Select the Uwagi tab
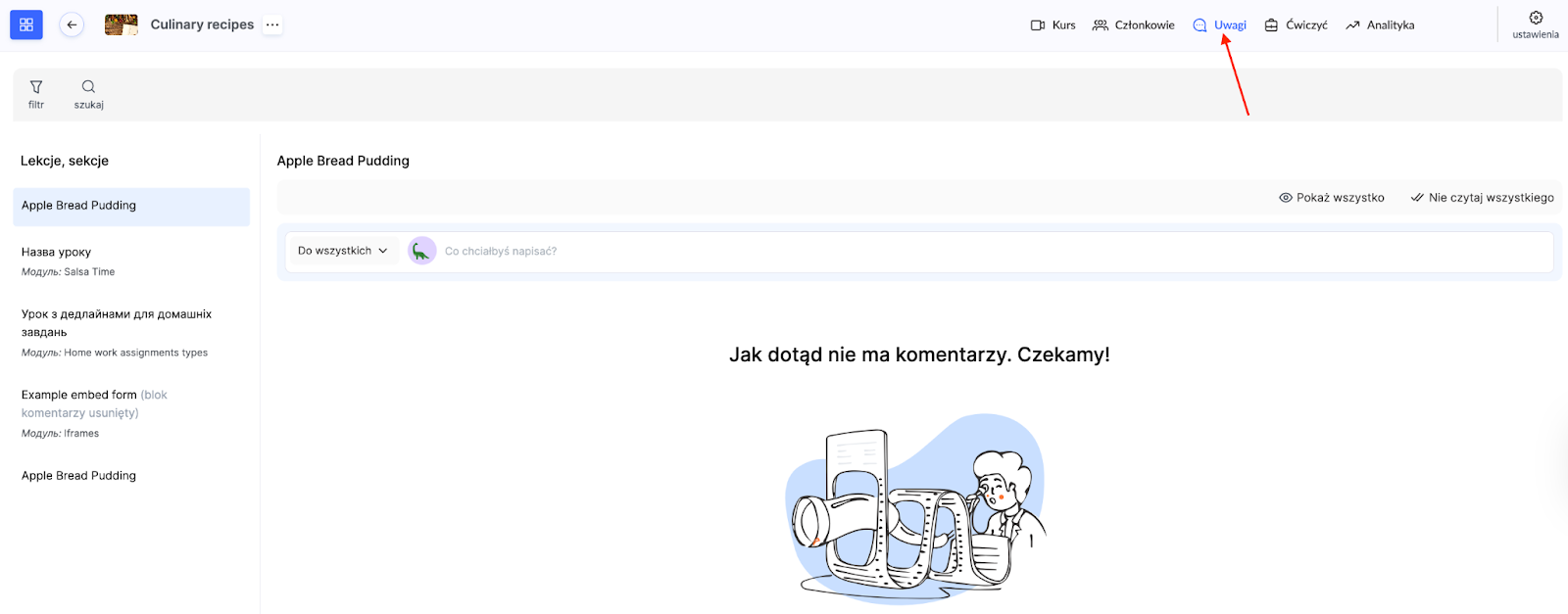Image resolution: width=1568 pixels, height=614 pixels. click(1220, 25)
